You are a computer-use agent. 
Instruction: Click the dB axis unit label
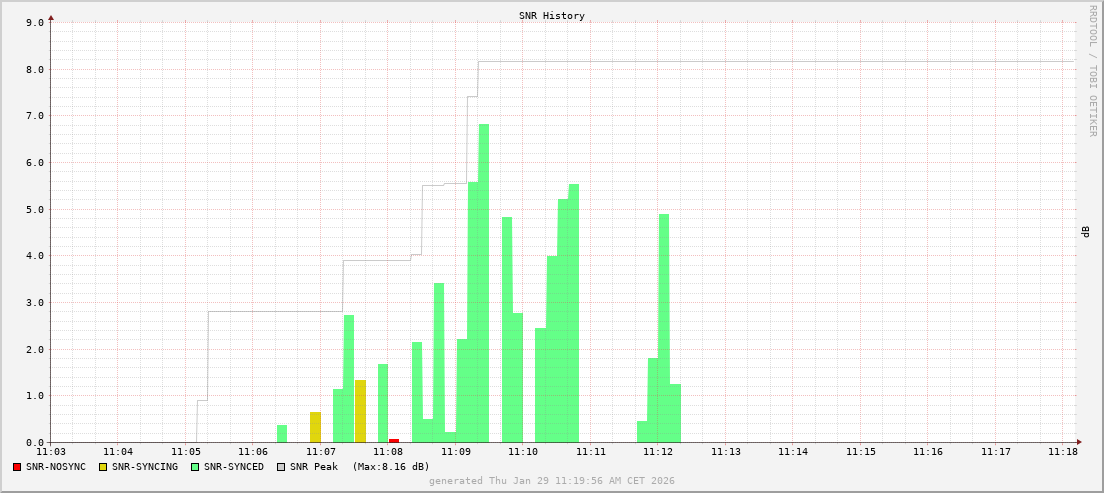tap(1085, 232)
